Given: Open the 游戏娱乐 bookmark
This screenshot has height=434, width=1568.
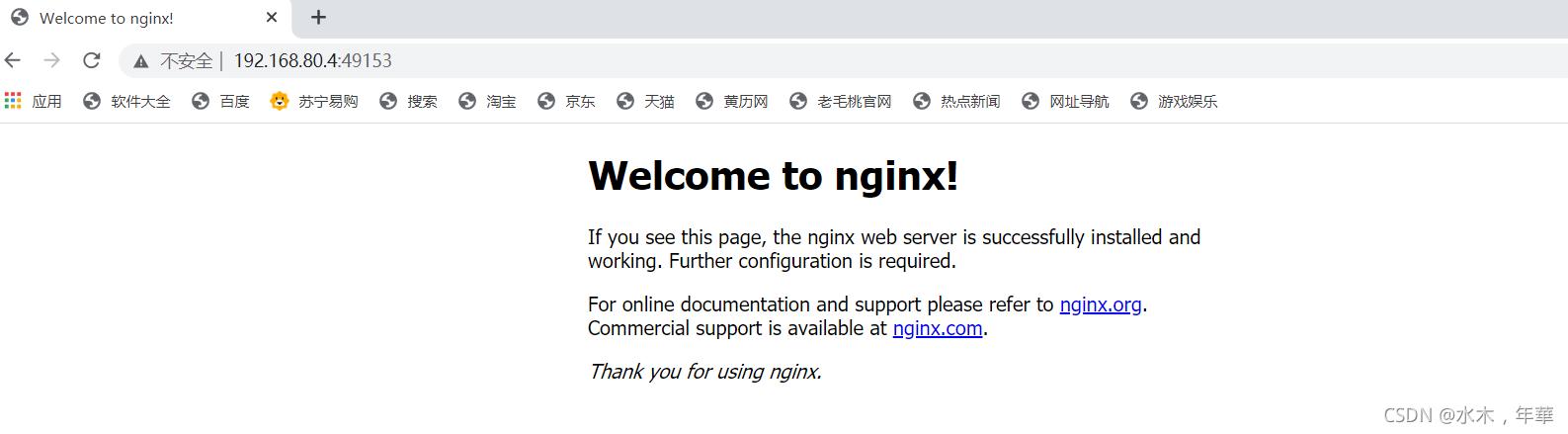Looking at the screenshot, I should click(1174, 101).
